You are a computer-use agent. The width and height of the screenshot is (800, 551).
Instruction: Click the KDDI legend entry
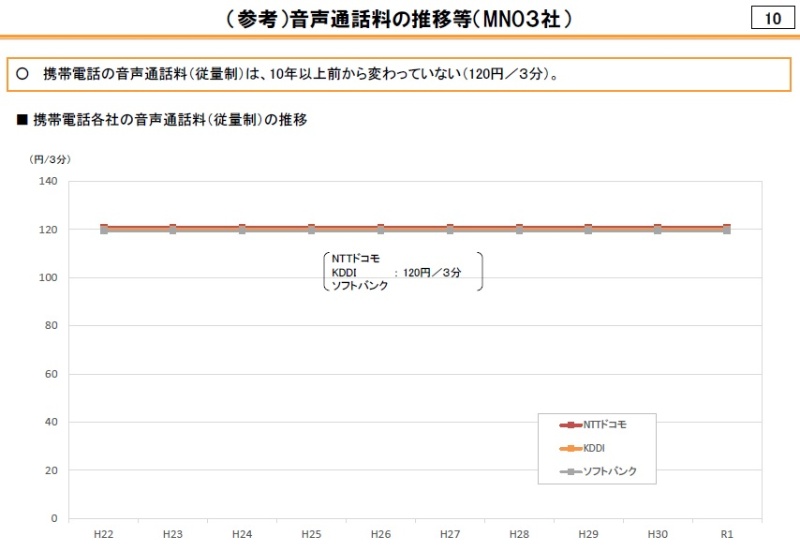582,448
